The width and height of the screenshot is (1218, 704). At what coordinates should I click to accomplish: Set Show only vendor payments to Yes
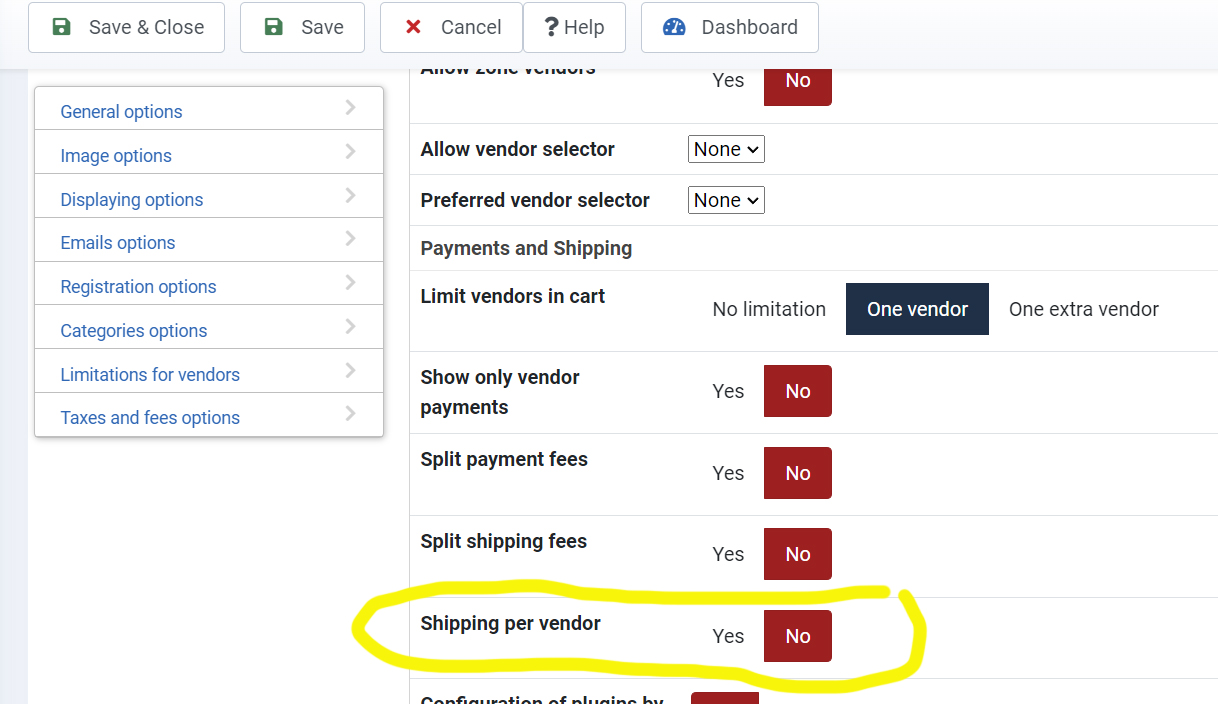(728, 391)
